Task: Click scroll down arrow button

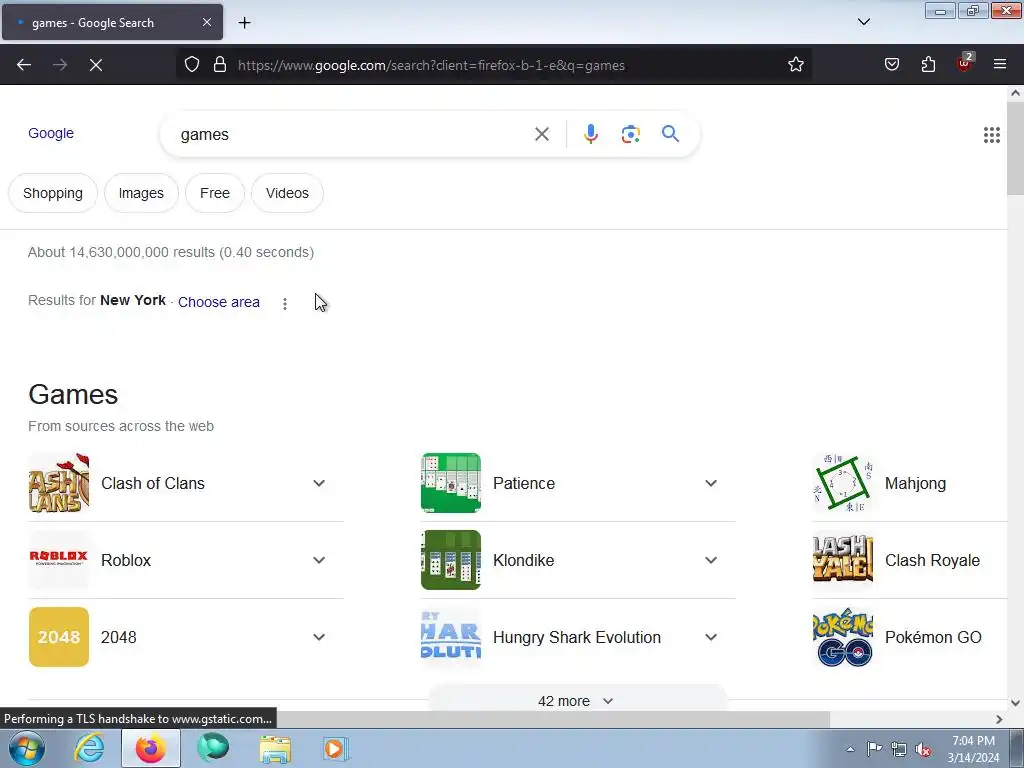Action: pyautogui.click(x=1015, y=703)
